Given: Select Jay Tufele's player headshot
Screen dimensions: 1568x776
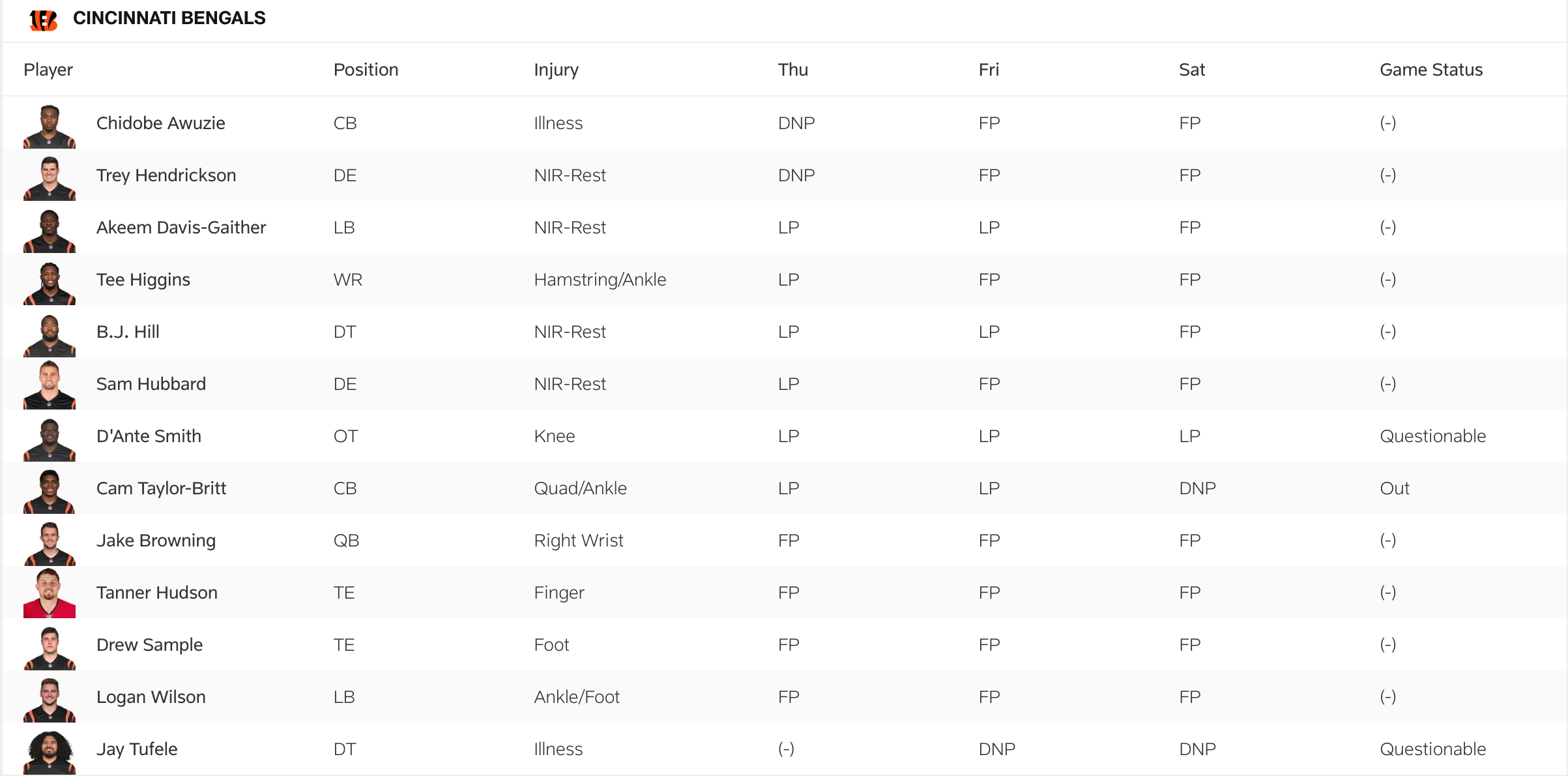Looking at the screenshot, I should (x=50, y=753).
